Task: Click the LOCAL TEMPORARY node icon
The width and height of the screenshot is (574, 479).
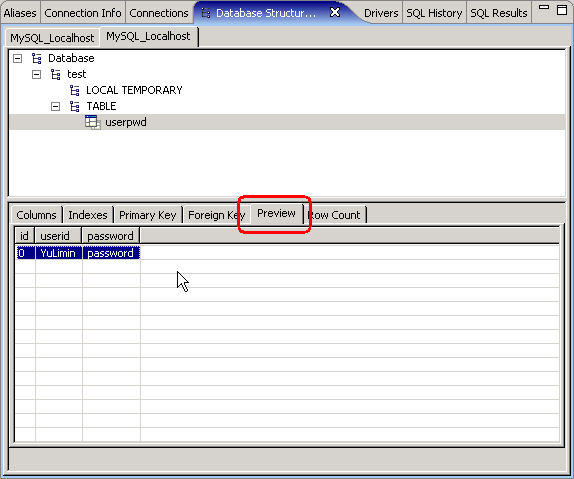Action: (75, 90)
